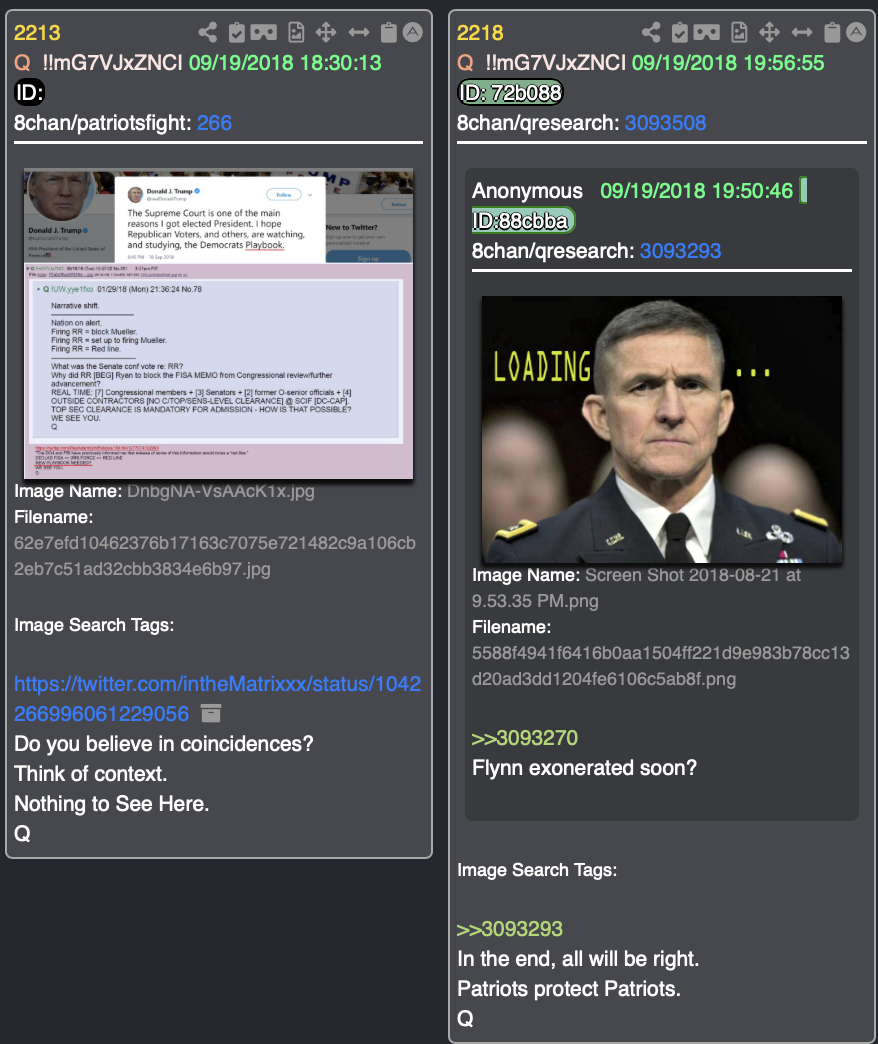Click the circled up-arrow icon on post 2218

[x=856, y=32]
